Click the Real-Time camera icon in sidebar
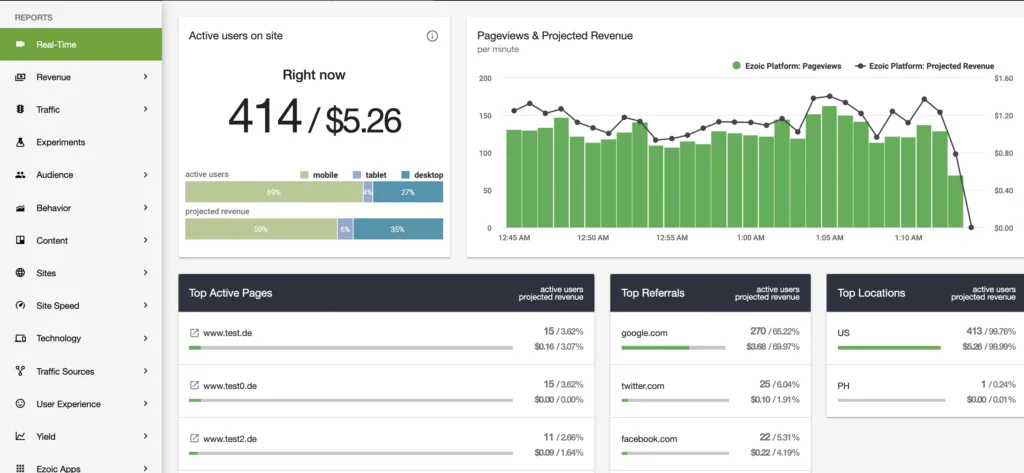 pos(20,44)
